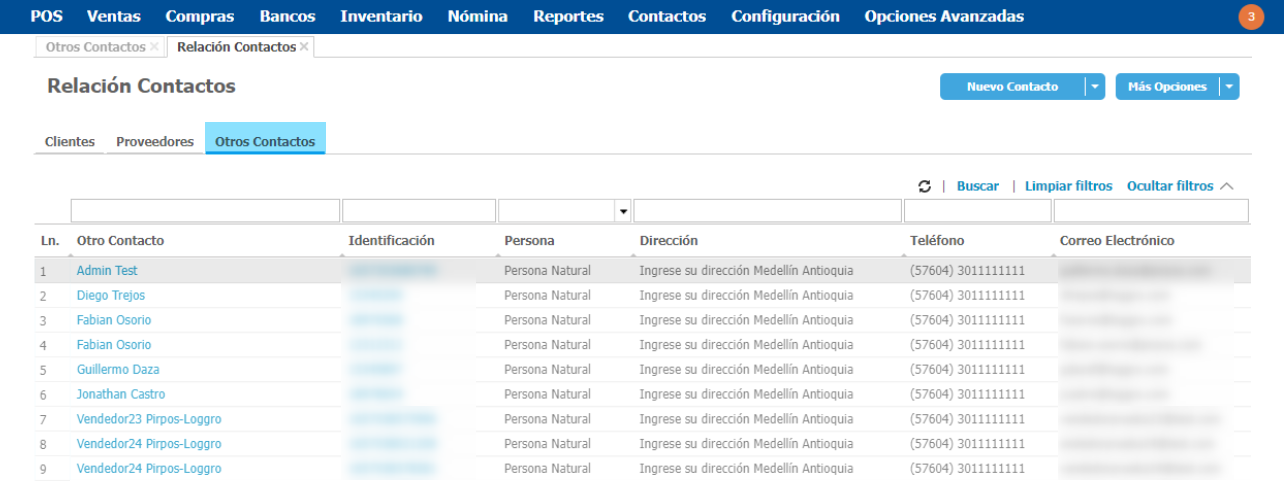Click the refresh icon beside Buscar
The height and width of the screenshot is (481, 1284).
pyautogui.click(x=924, y=187)
